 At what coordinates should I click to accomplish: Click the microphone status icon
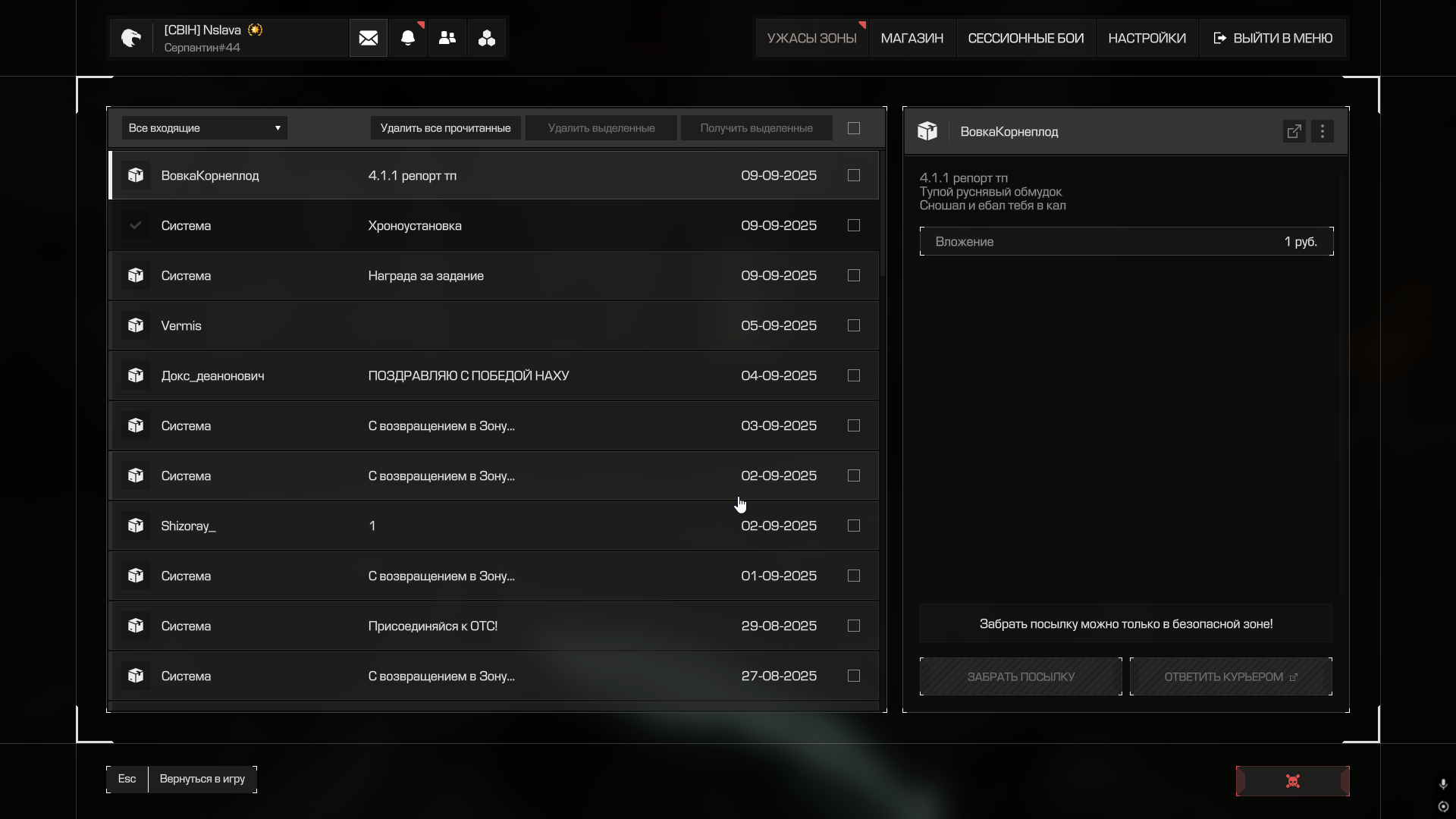tap(1443, 784)
